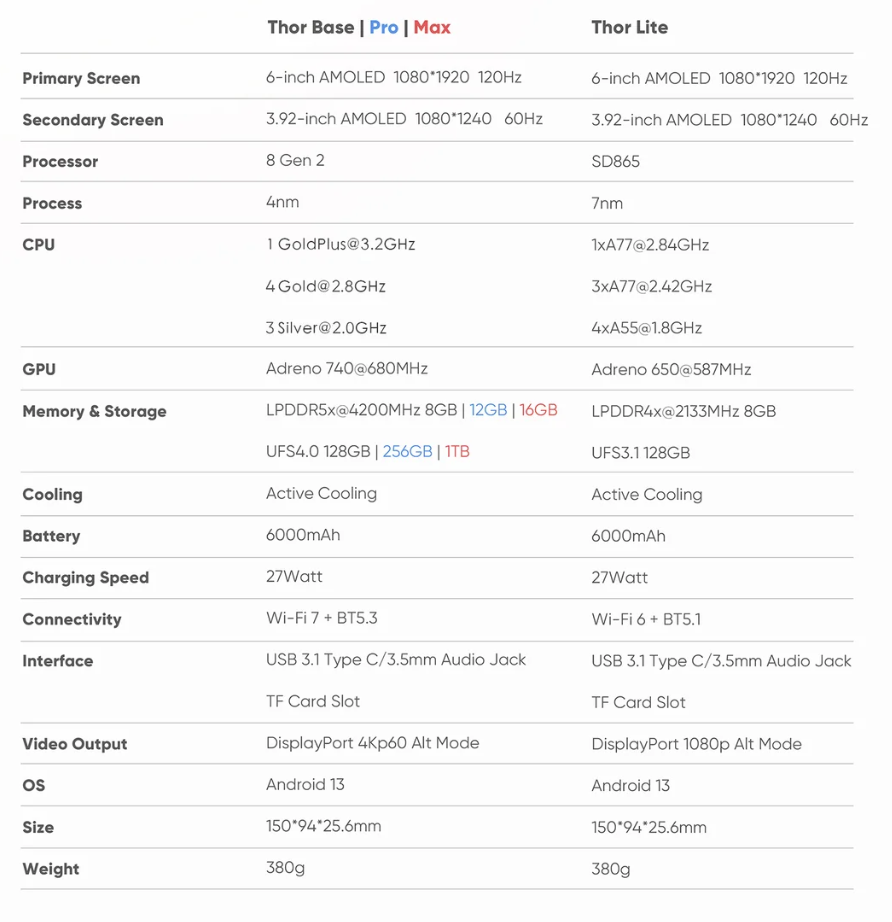Click the Weight row label
This screenshot has height=922, width=892.
51,869
